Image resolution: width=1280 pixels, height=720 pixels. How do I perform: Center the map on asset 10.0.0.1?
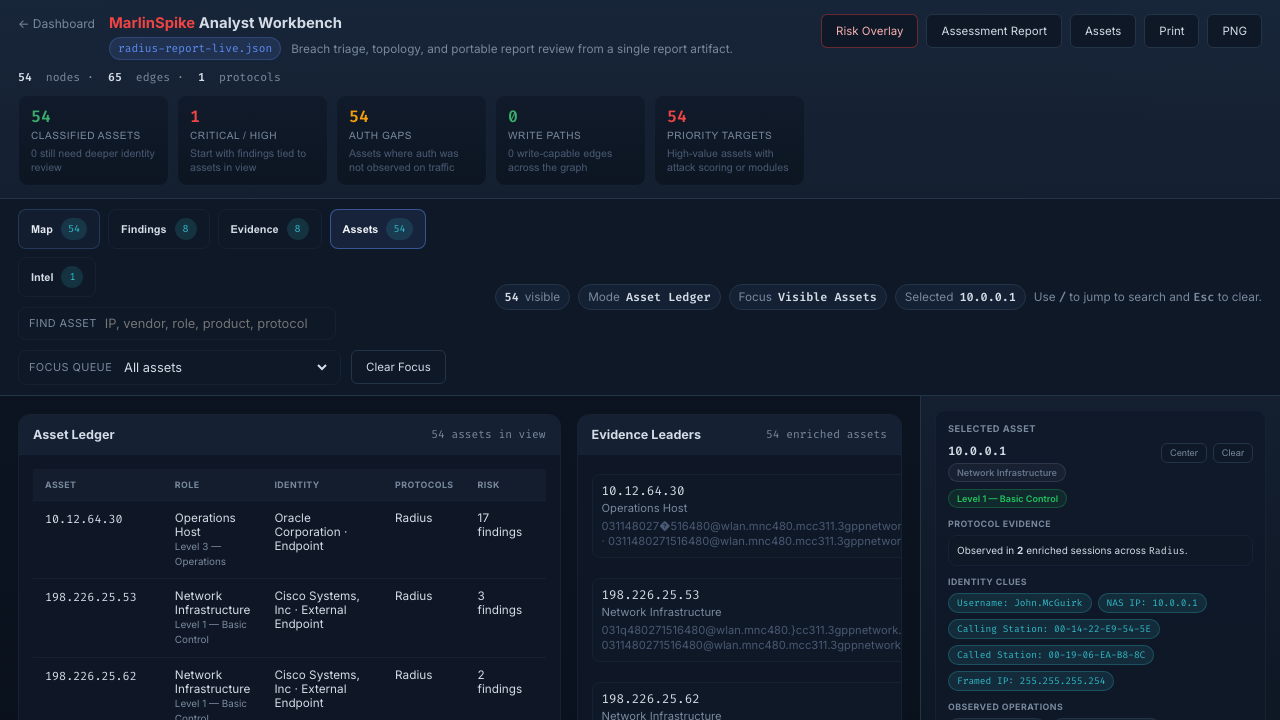click(1183, 452)
